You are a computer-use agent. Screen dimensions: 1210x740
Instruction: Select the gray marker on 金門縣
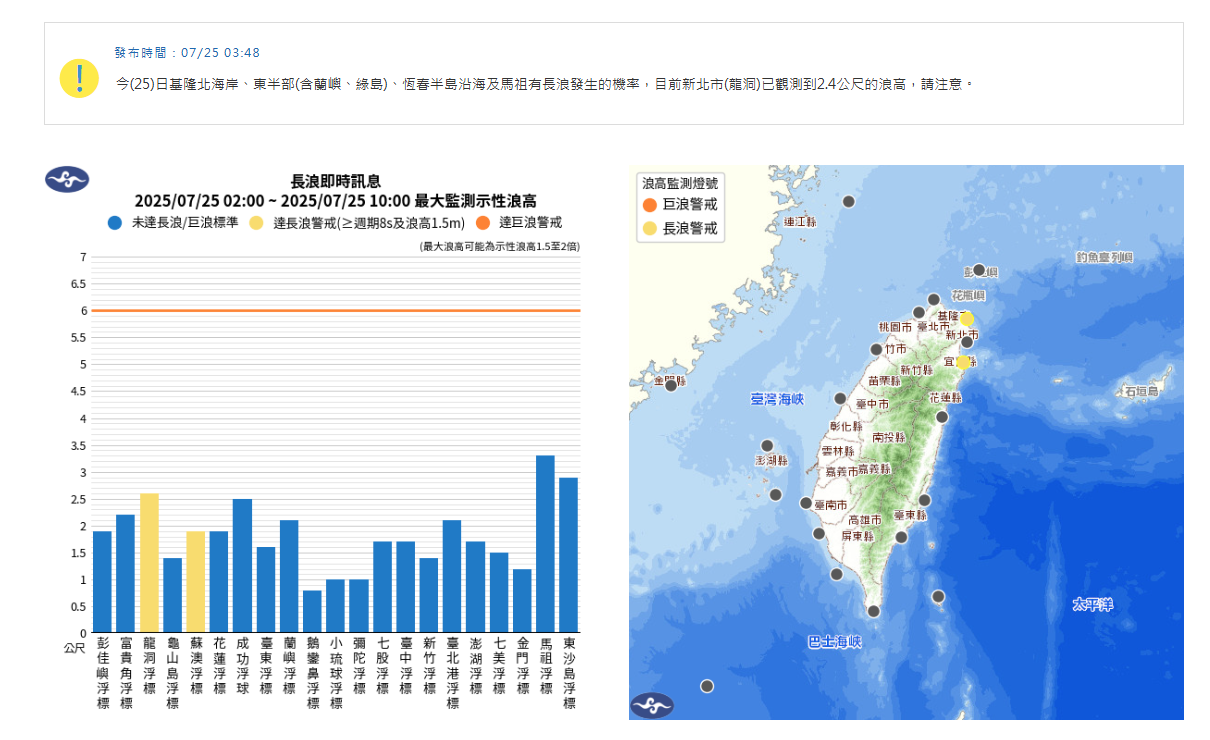pyautogui.click(x=671, y=385)
